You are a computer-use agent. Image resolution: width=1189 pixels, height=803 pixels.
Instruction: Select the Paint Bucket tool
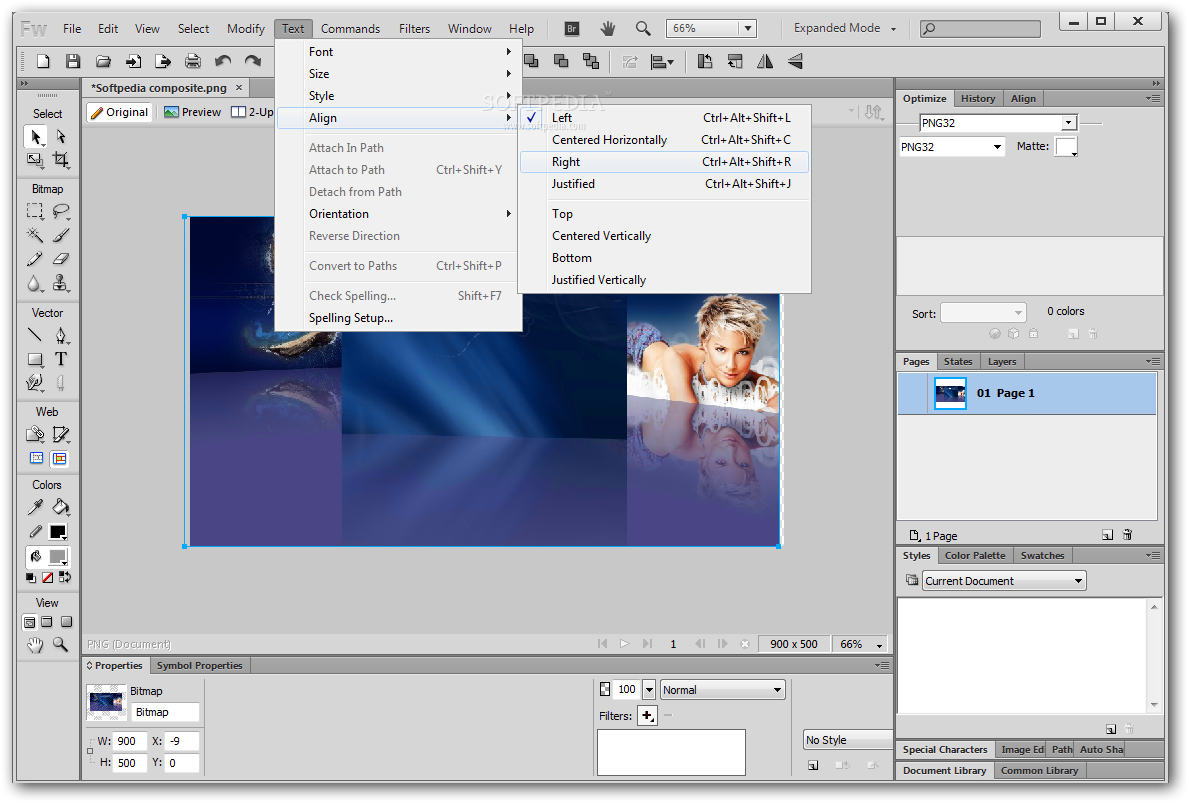(61, 507)
